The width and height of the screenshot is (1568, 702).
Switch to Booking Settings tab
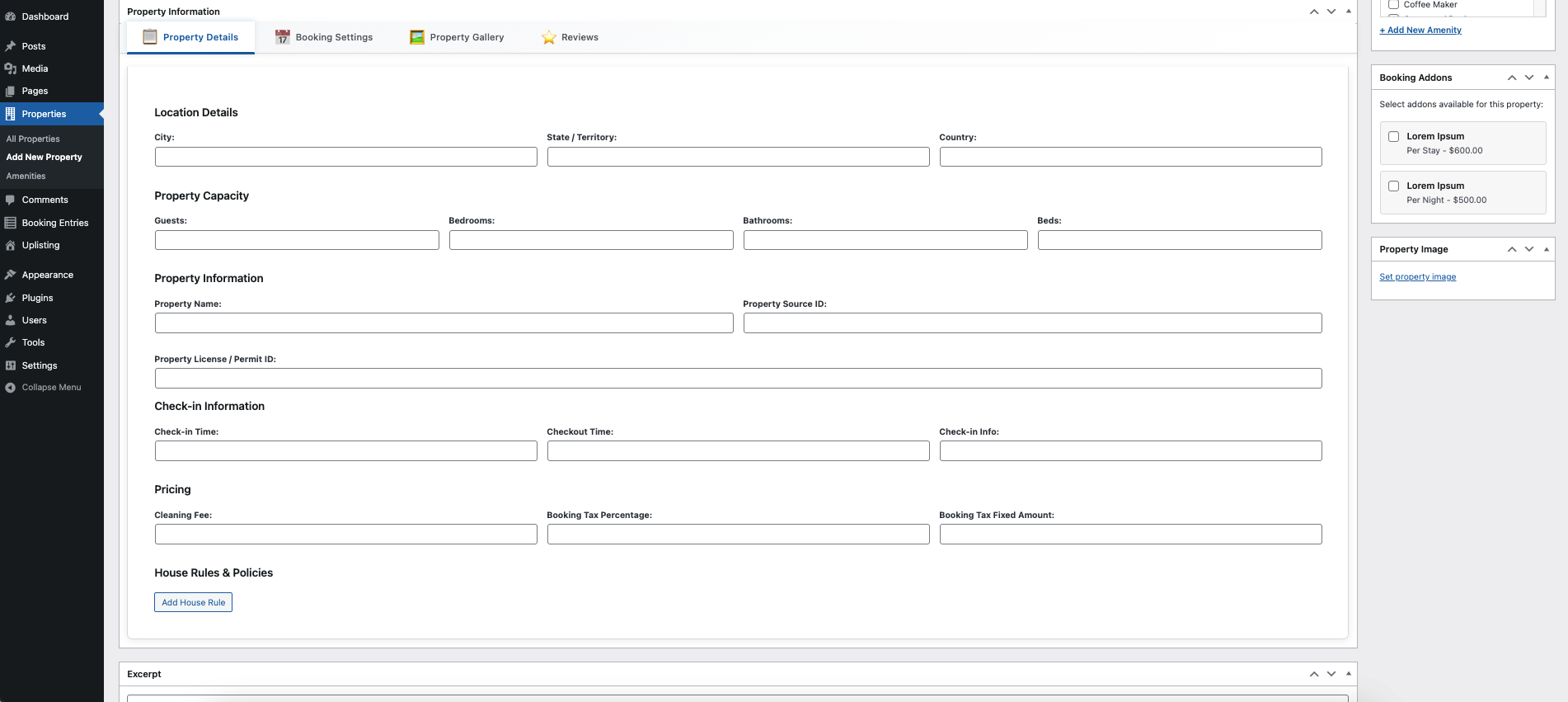click(324, 37)
